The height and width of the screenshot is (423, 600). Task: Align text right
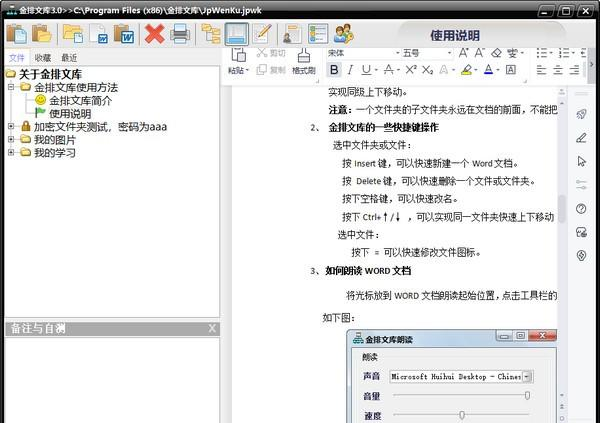(574, 70)
